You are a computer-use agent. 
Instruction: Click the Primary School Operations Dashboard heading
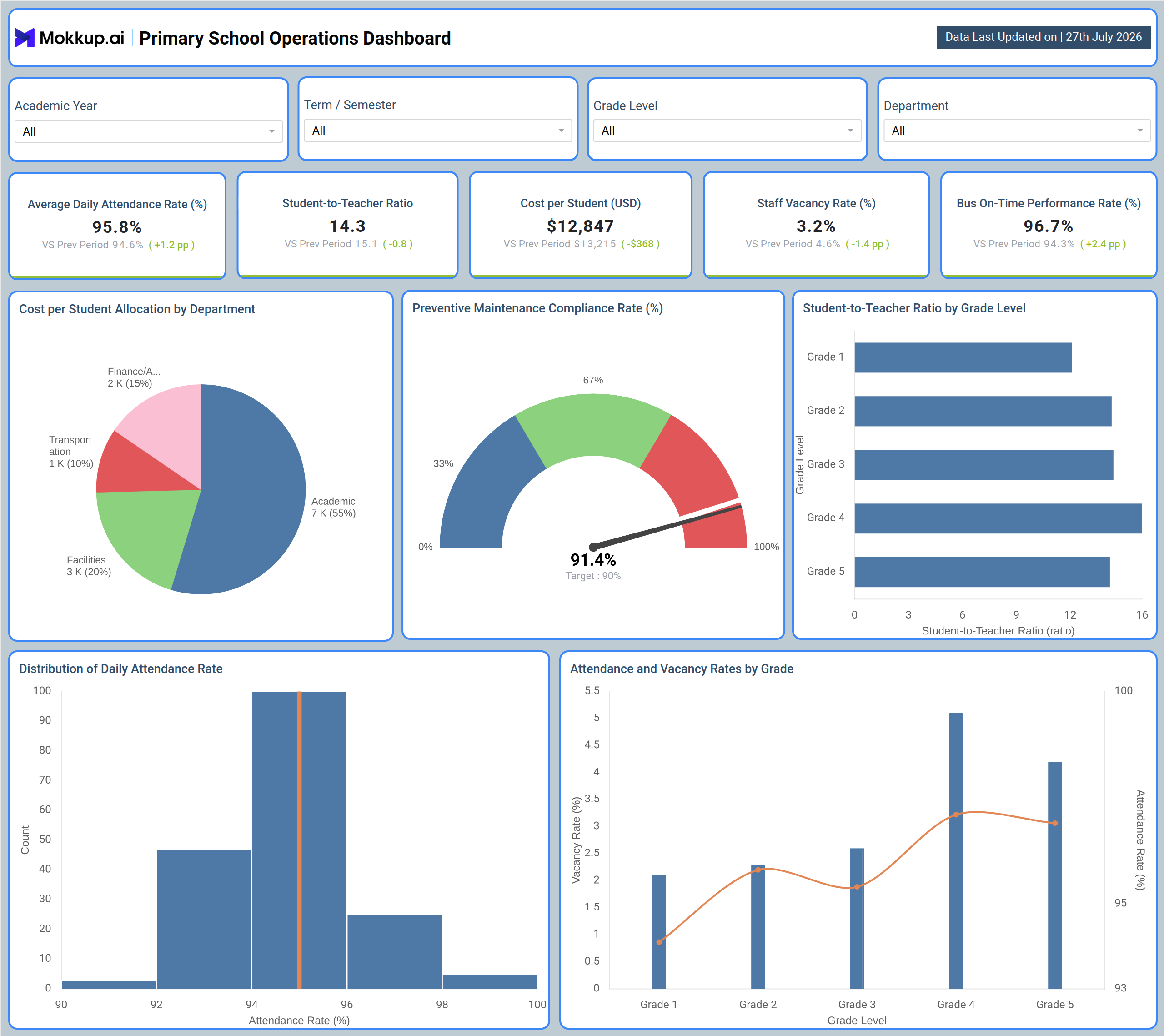point(295,38)
